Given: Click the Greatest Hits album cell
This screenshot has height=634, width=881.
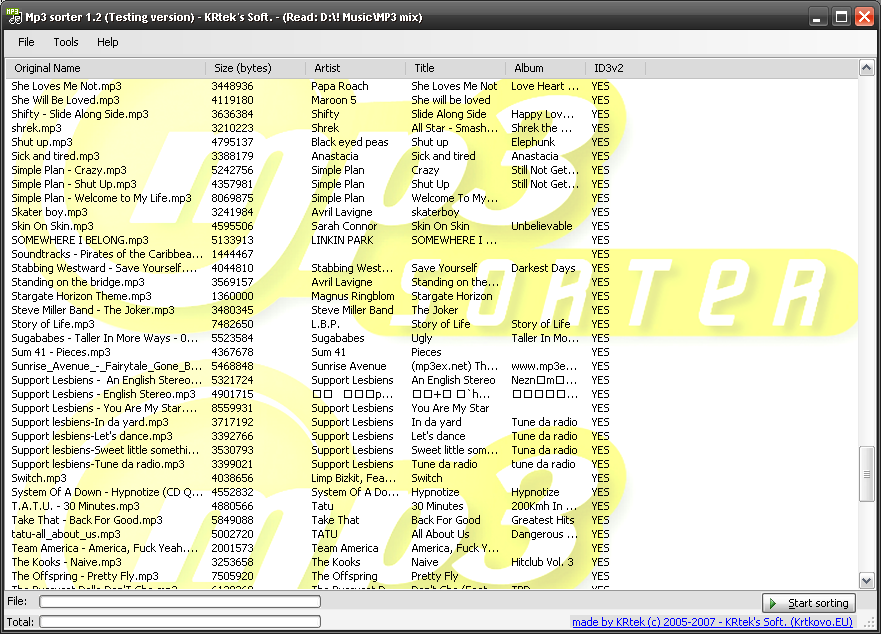Looking at the screenshot, I should (x=542, y=520).
